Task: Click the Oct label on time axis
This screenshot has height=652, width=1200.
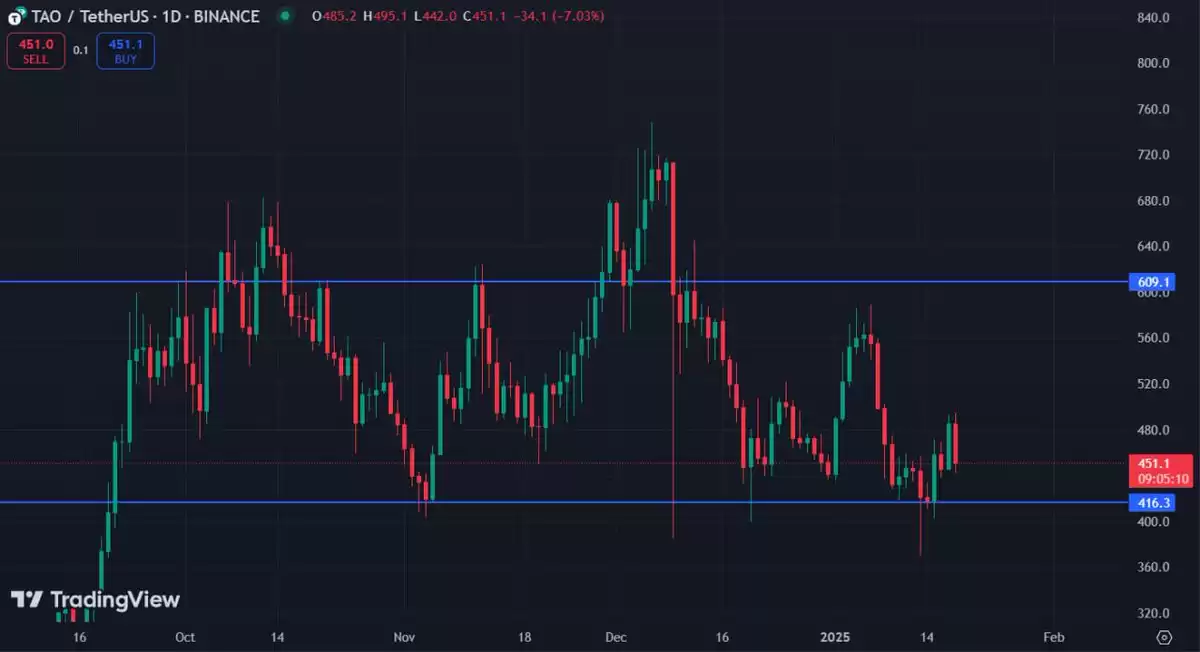Action: (x=185, y=637)
